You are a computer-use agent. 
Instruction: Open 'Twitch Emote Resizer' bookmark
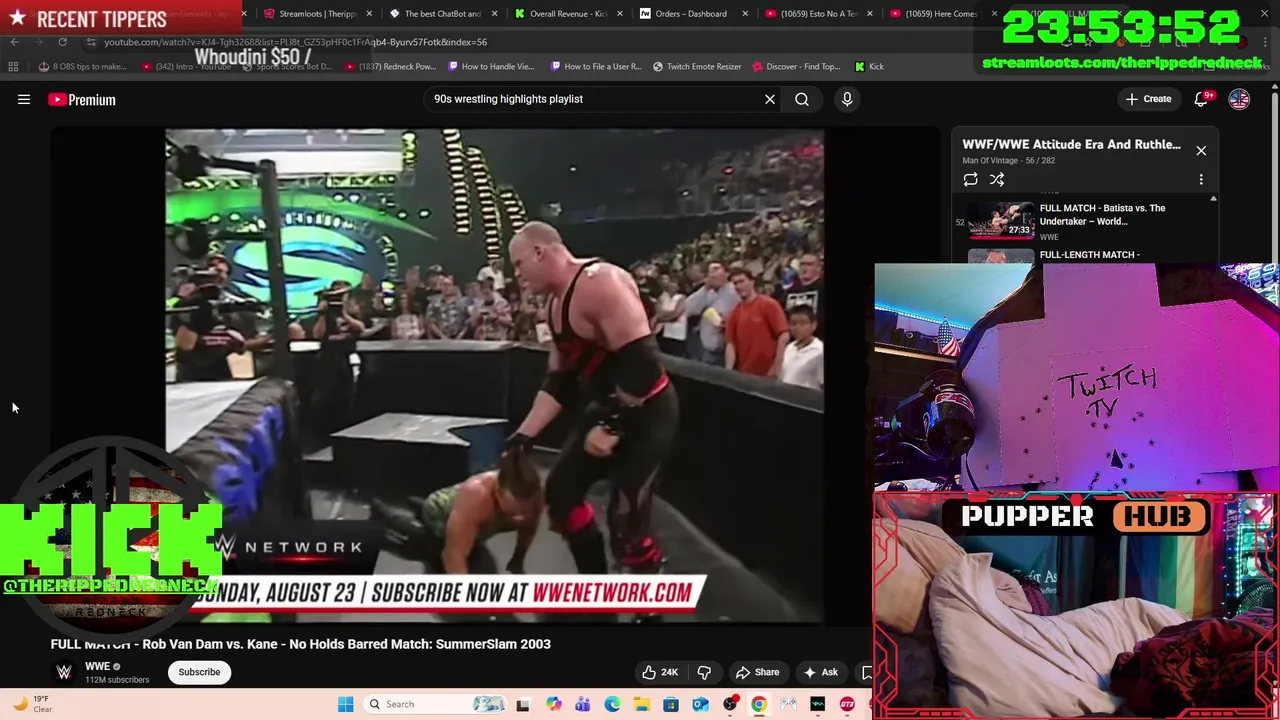point(697,66)
